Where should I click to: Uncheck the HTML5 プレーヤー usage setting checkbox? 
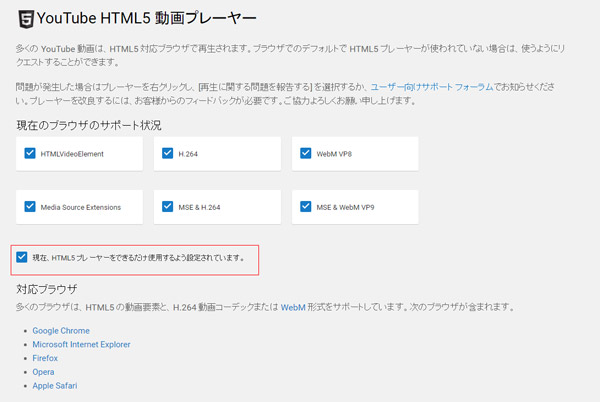(x=22, y=257)
